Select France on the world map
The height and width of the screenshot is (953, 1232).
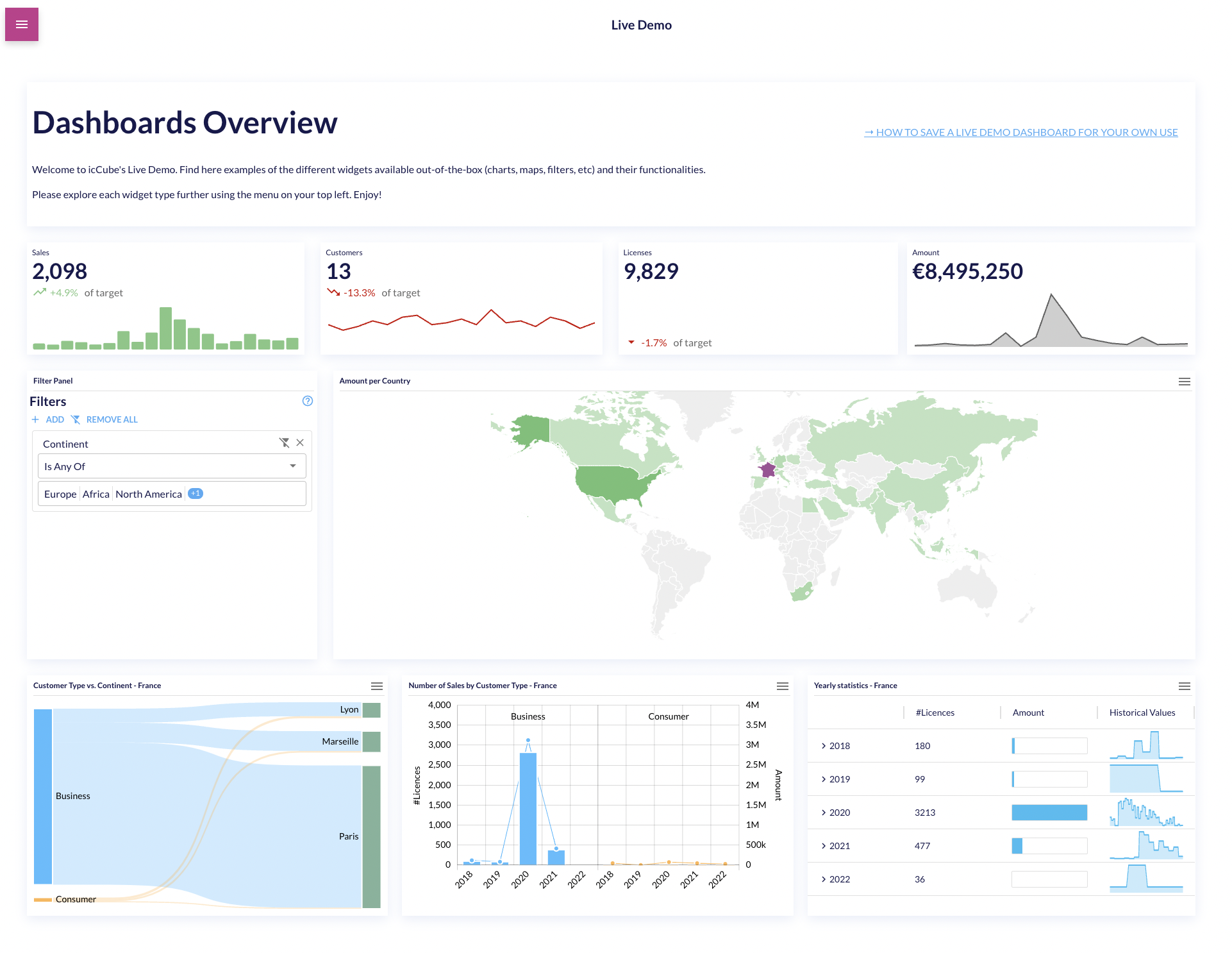tap(768, 470)
